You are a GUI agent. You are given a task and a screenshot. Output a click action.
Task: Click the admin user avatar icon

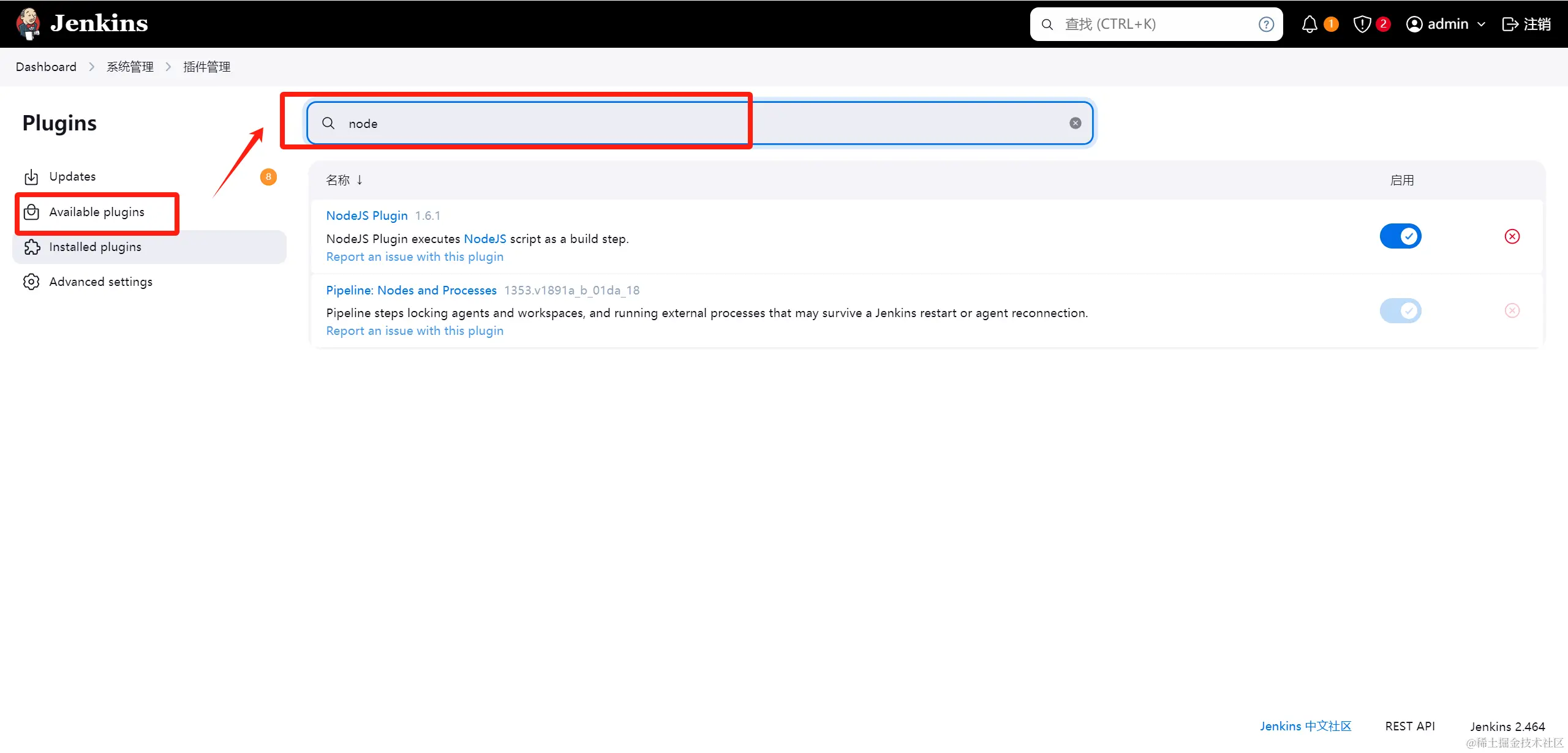(x=1414, y=24)
